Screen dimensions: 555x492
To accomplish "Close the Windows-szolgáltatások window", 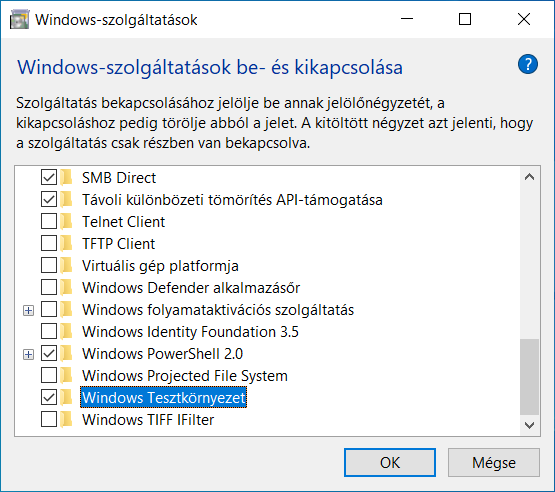I will pos(524,19).
